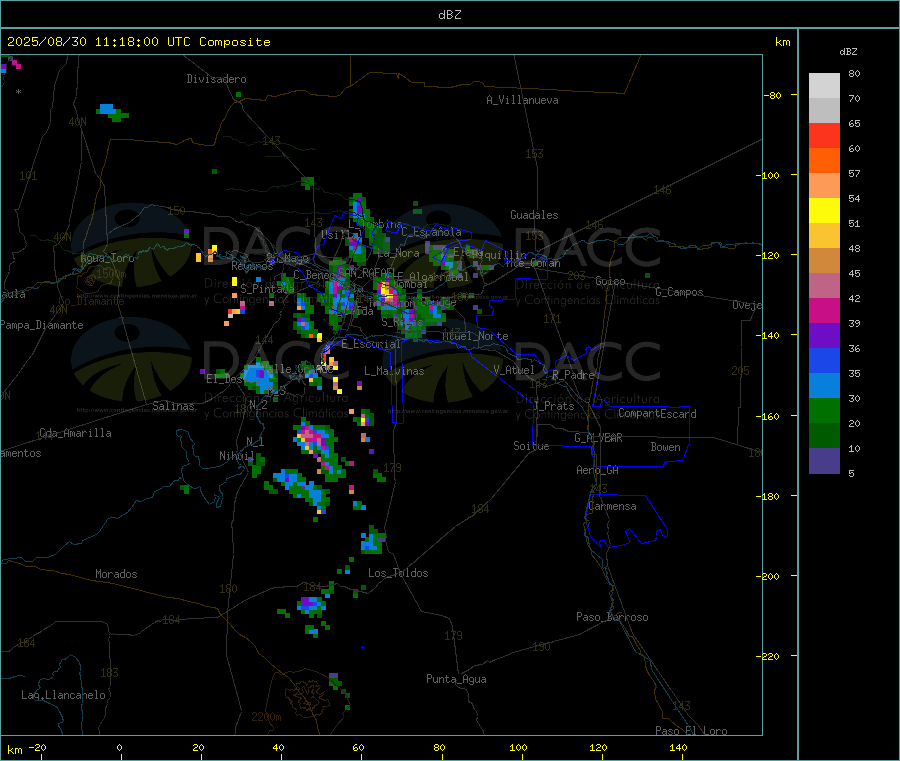
Task: Click the J_Prats map label
Action: (554, 406)
